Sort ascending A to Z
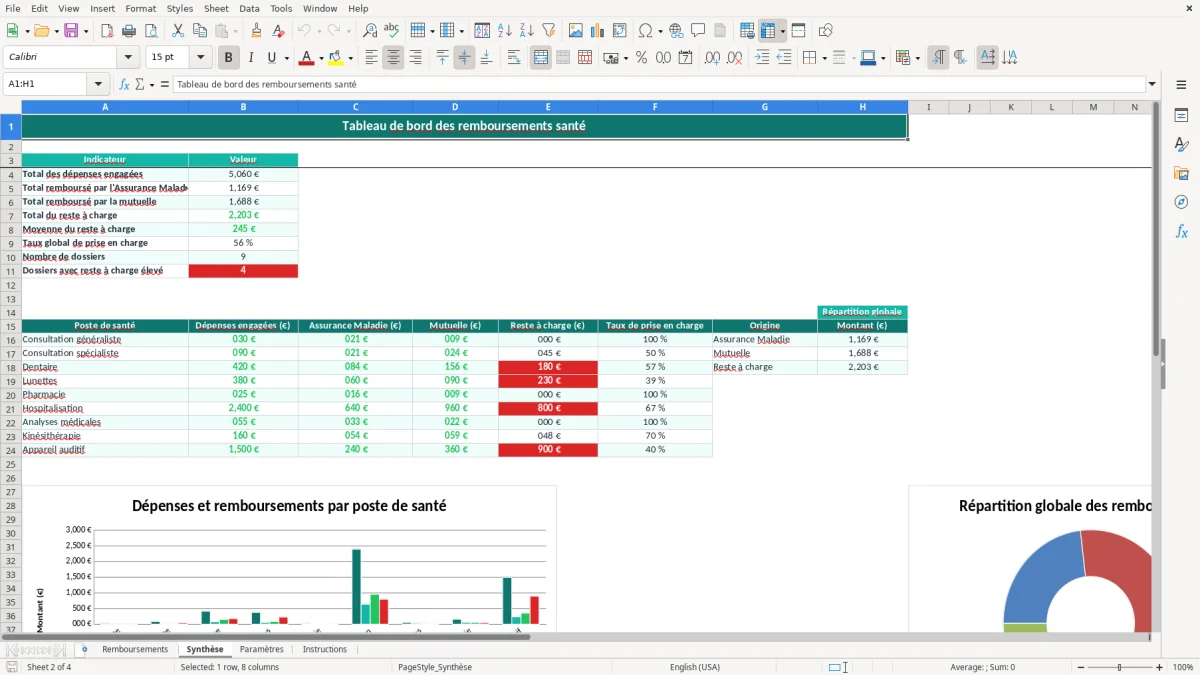Viewport: 1200px width, 675px height. point(504,31)
